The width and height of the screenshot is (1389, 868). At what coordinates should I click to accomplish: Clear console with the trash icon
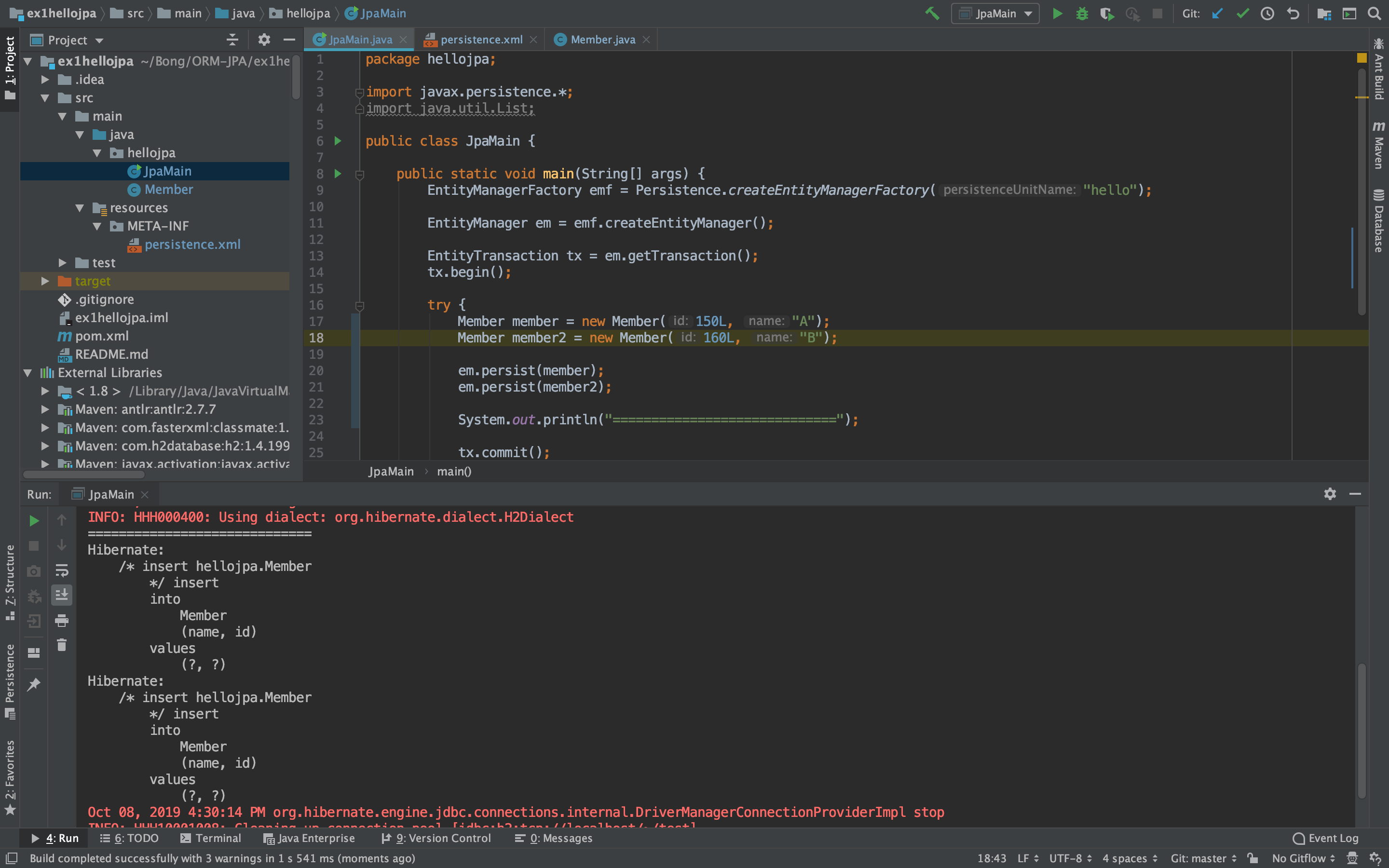click(61, 645)
